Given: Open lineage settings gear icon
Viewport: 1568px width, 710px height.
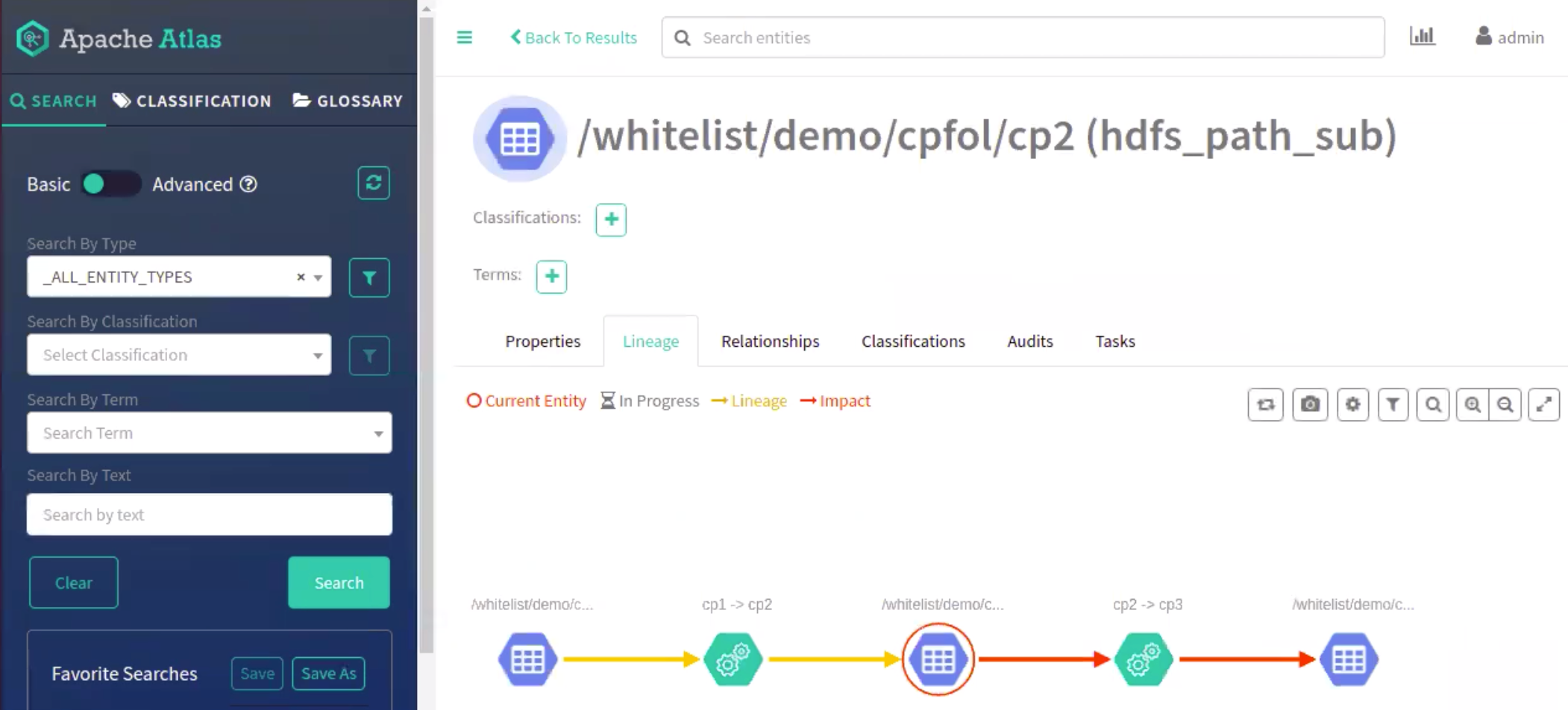Looking at the screenshot, I should coord(1352,404).
